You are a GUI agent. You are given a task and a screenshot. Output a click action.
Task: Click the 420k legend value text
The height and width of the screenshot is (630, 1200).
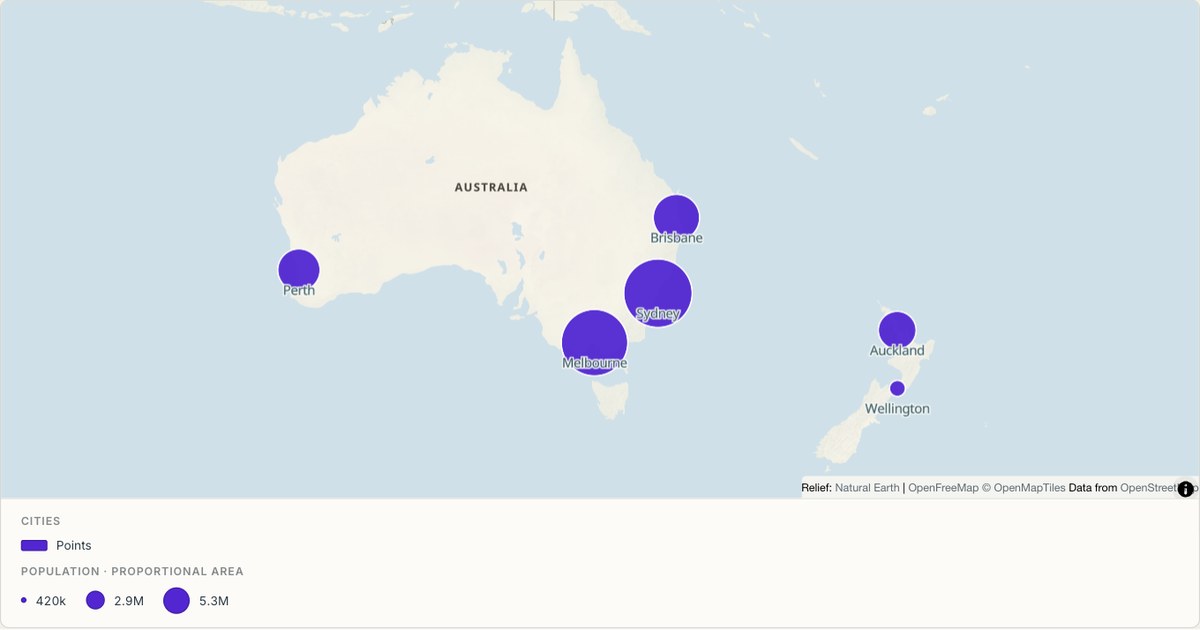[51, 601]
